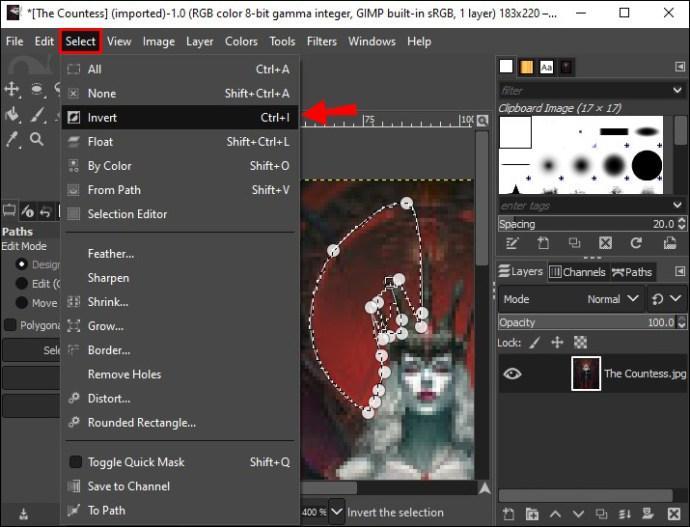This screenshot has height=527, width=690.
Task: Select the Paintbrush tool
Action: point(38,114)
